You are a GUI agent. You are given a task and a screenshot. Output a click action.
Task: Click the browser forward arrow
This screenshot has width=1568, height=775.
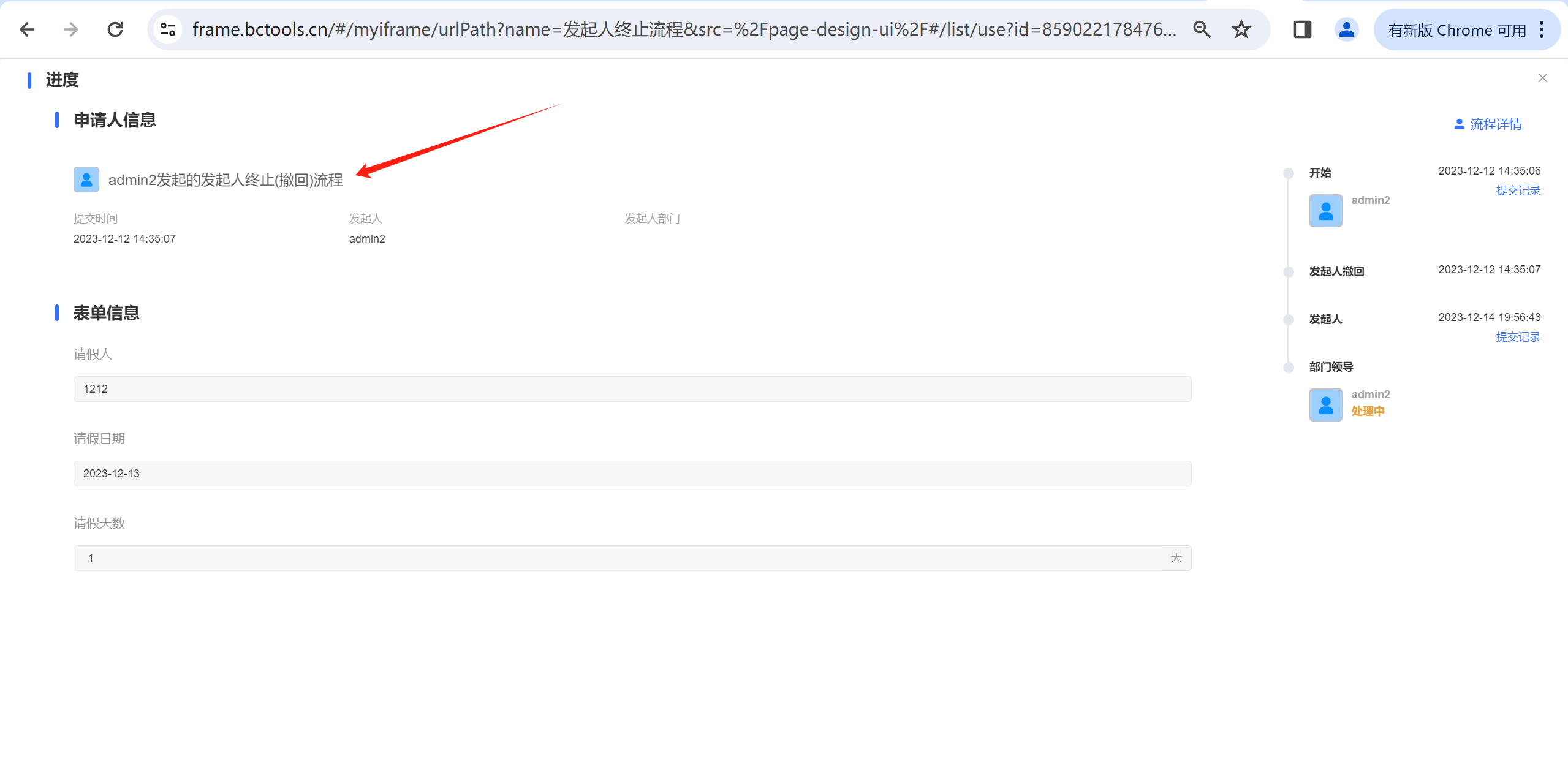71,29
